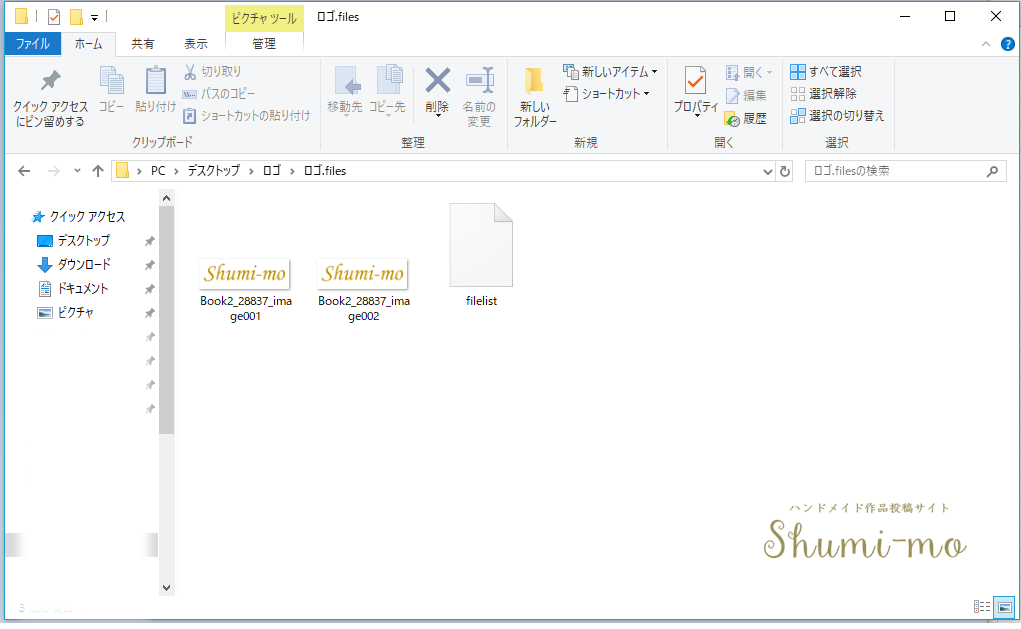Select the filelist file
The width and height of the screenshot is (1021, 629).
coord(481,255)
